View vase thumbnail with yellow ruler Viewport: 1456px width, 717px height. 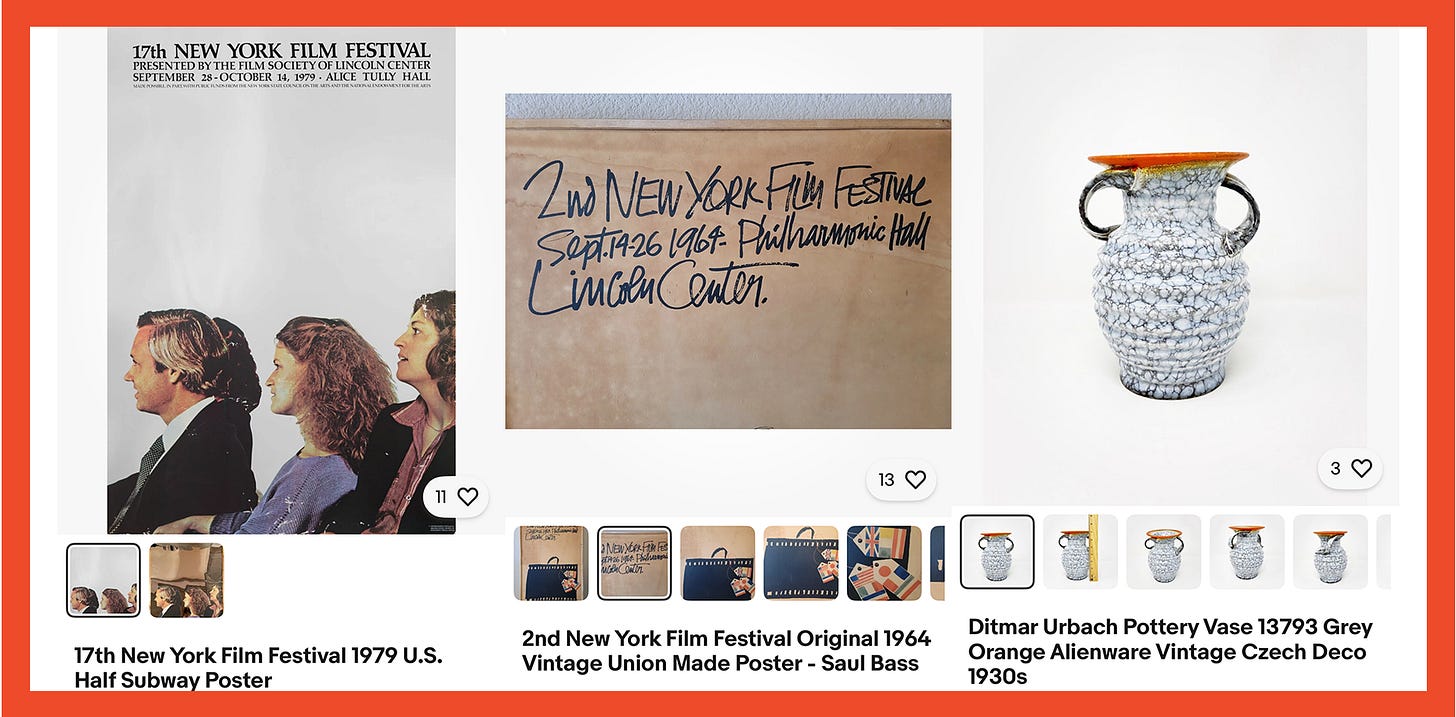(1080, 552)
